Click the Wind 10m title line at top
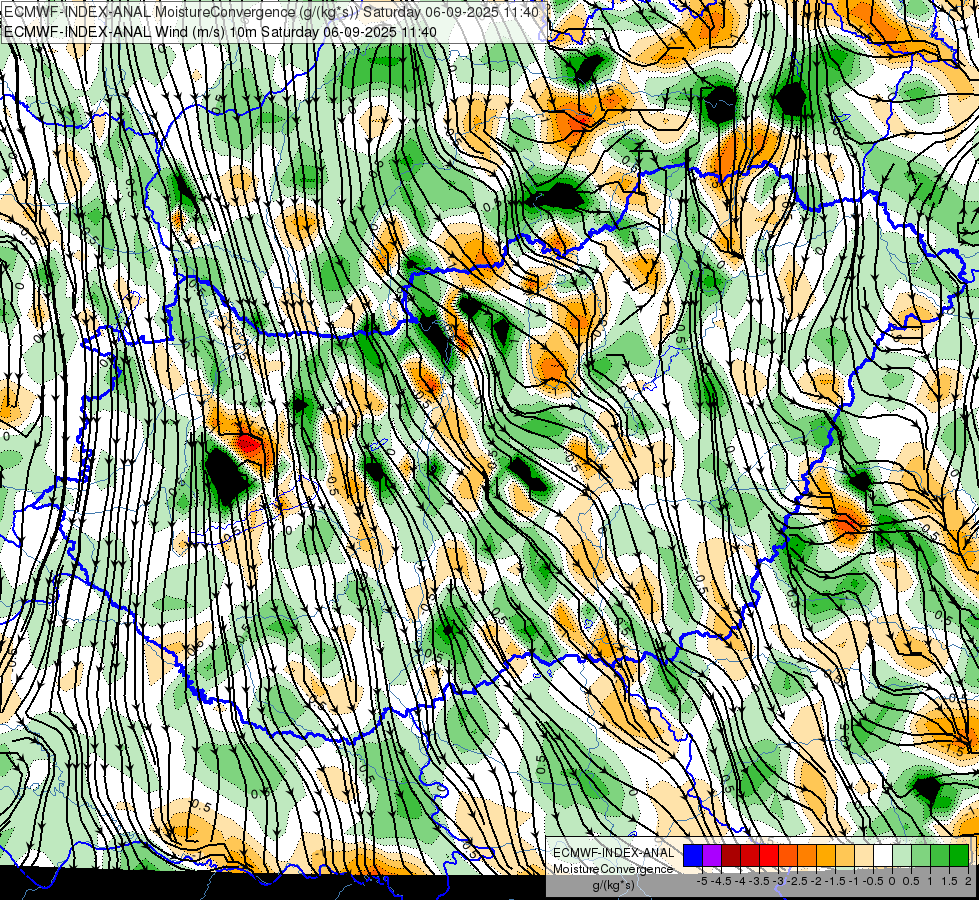The width and height of the screenshot is (979, 900). (x=220, y=31)
